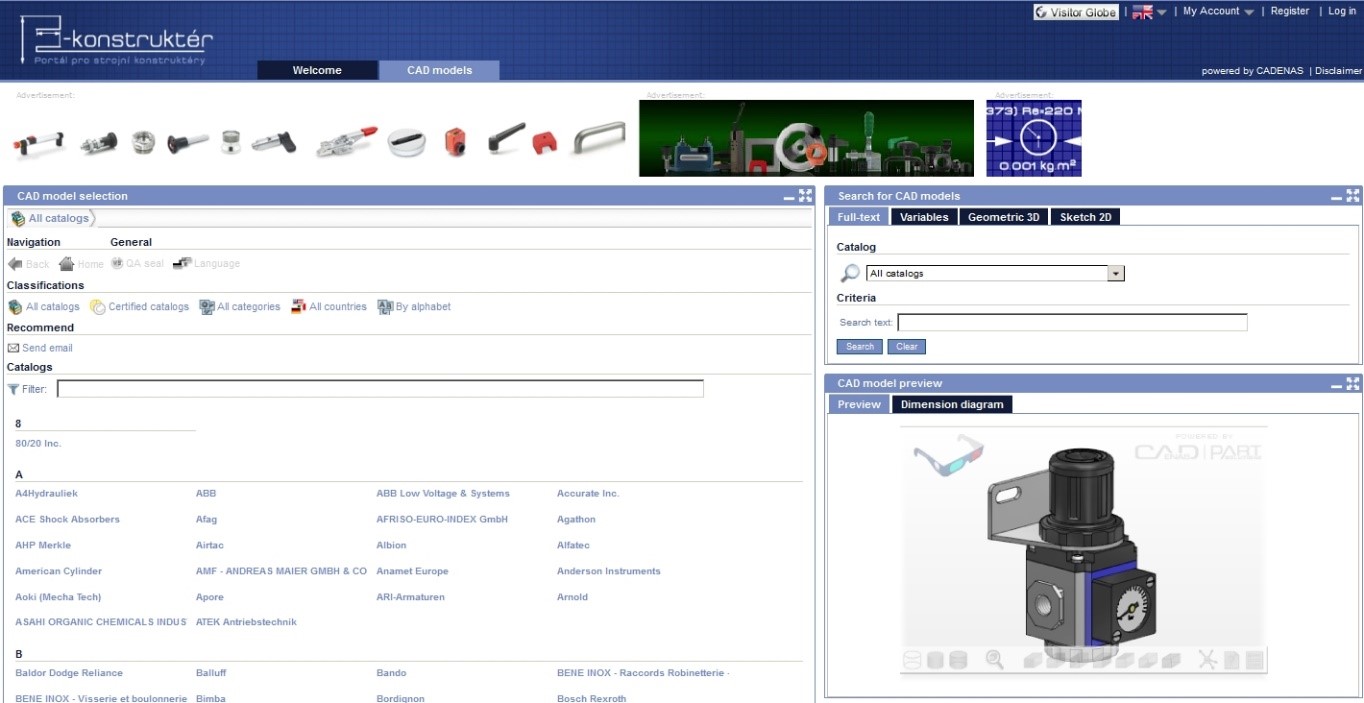Click the green tools advertisement banner
Image resolution: width=1364 pixels, height=703 pixels.
(x=806, y=138)
